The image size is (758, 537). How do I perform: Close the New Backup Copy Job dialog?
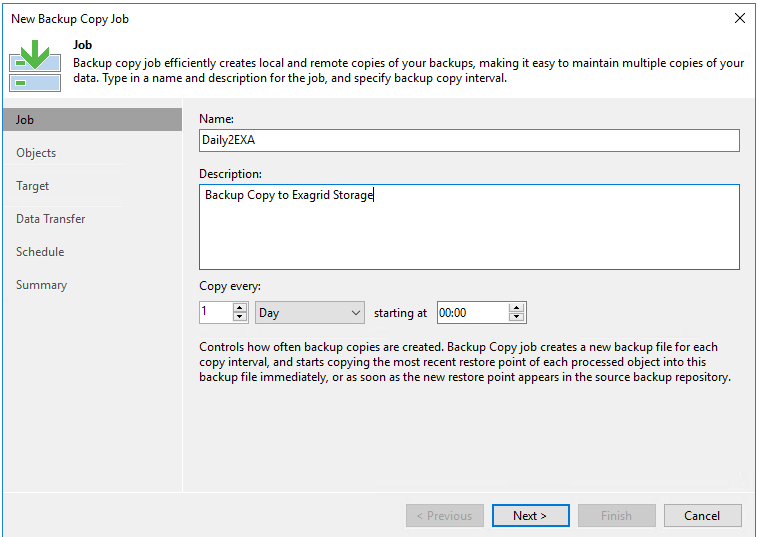pyautogui.click(x=740, y=18)
